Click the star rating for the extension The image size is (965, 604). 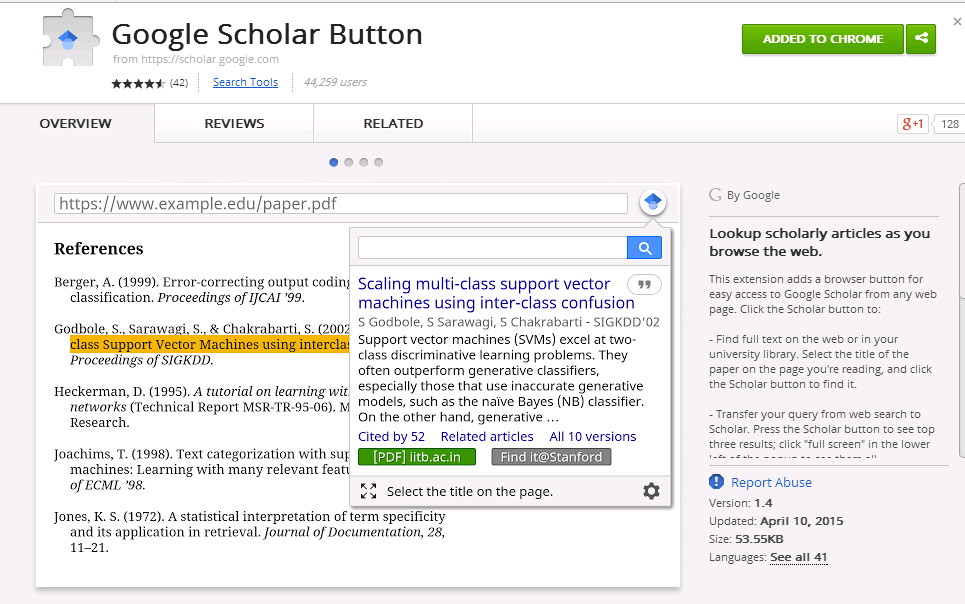click(x=138, y=83)
